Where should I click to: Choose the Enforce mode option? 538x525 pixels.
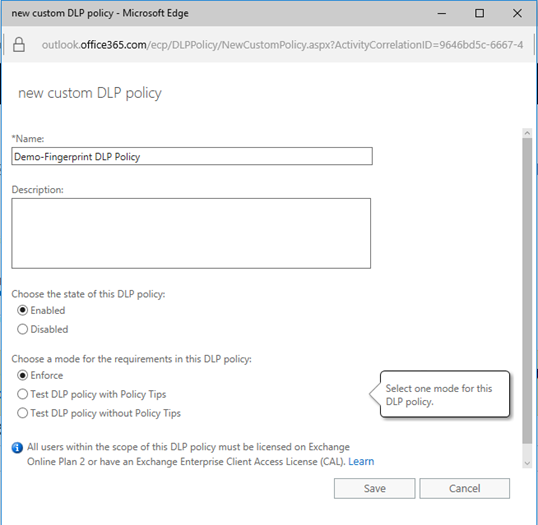click(x=23, y=375)
